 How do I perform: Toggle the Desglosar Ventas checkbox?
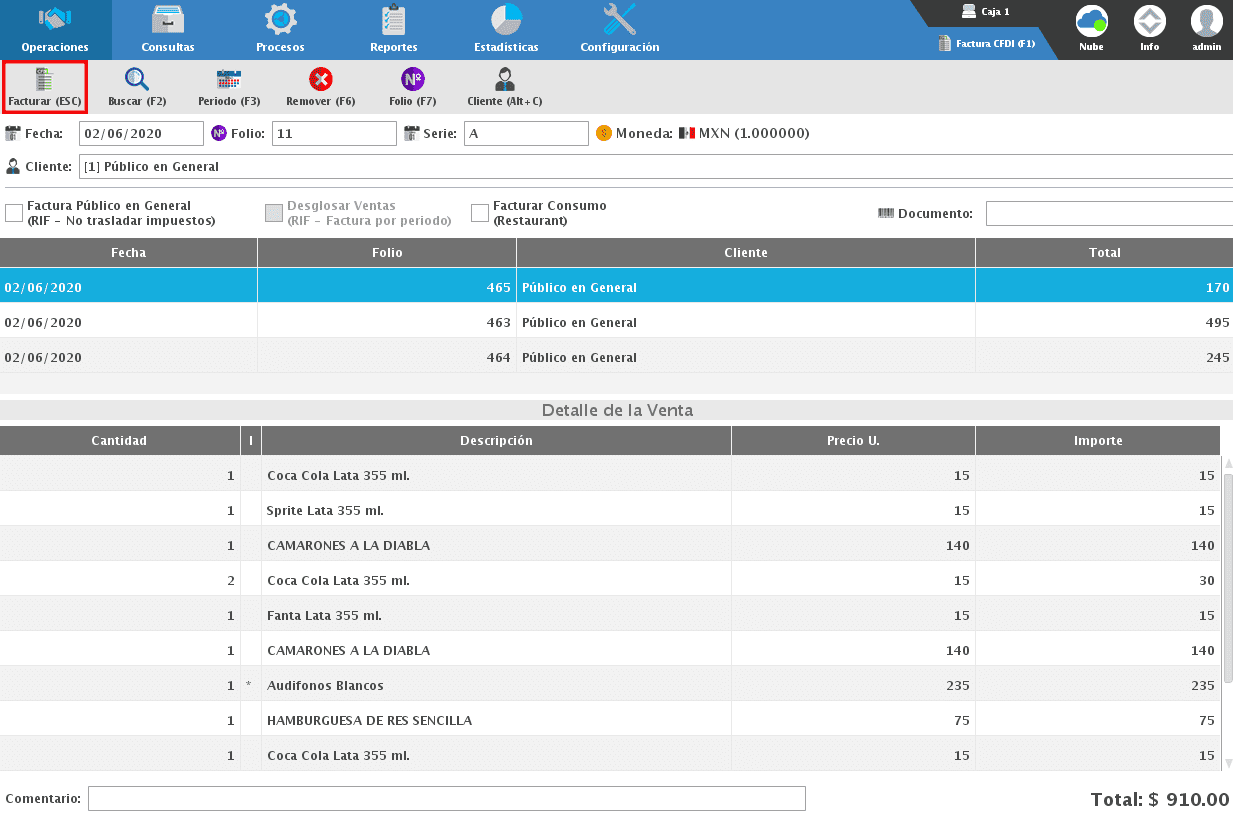tap(274, 213)
